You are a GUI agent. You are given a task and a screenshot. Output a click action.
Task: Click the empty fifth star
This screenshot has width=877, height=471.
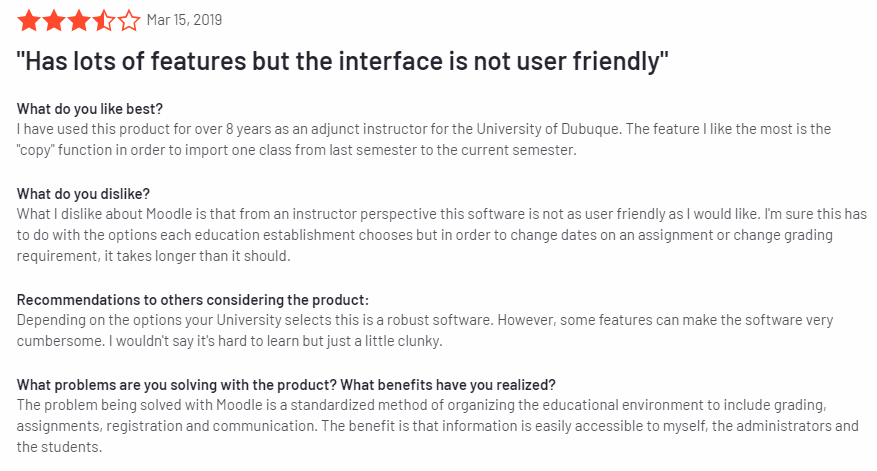pyautogui.click(x=129, y=21)
